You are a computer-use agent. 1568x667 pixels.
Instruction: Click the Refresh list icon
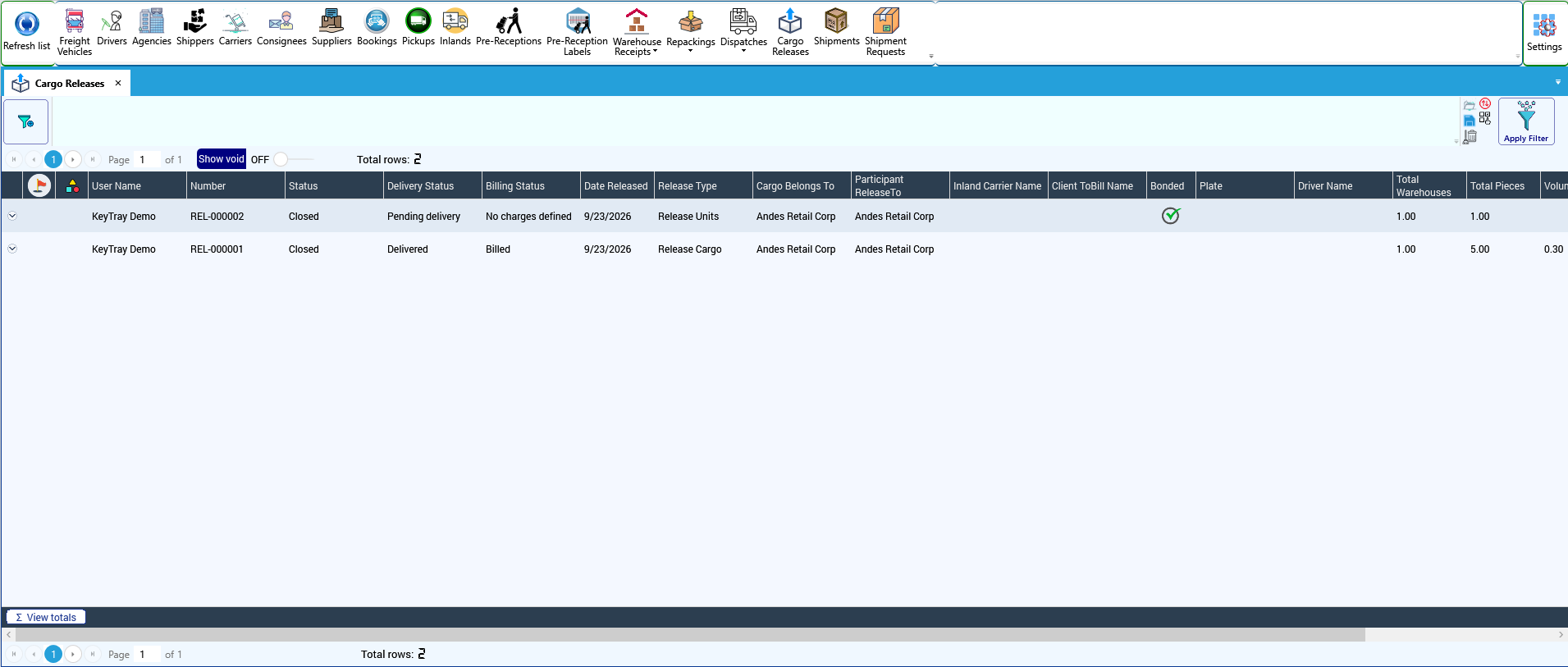(26, 24)
